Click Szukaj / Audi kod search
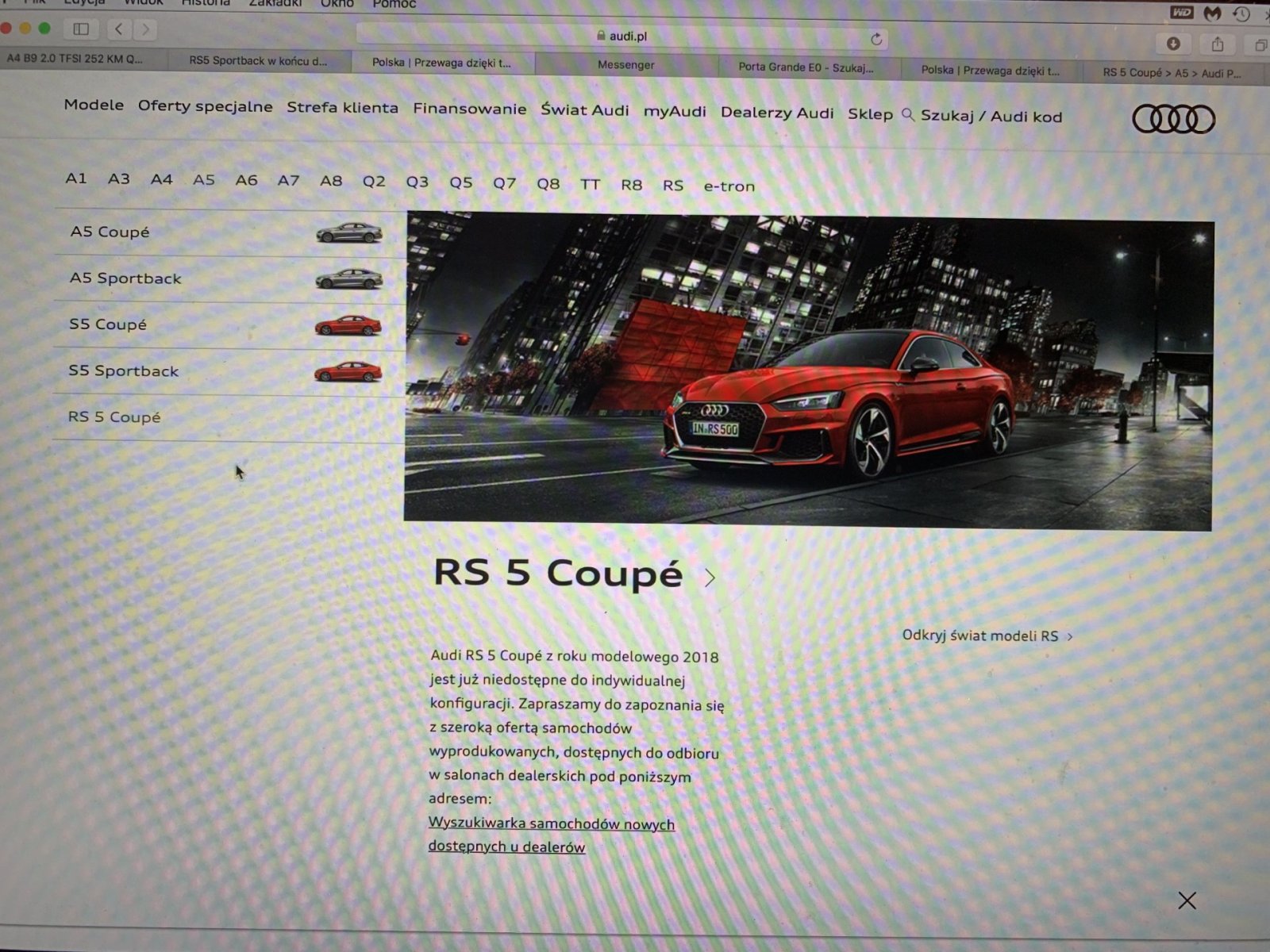This screenshot has width=1270, height=952. pos(991,117)
